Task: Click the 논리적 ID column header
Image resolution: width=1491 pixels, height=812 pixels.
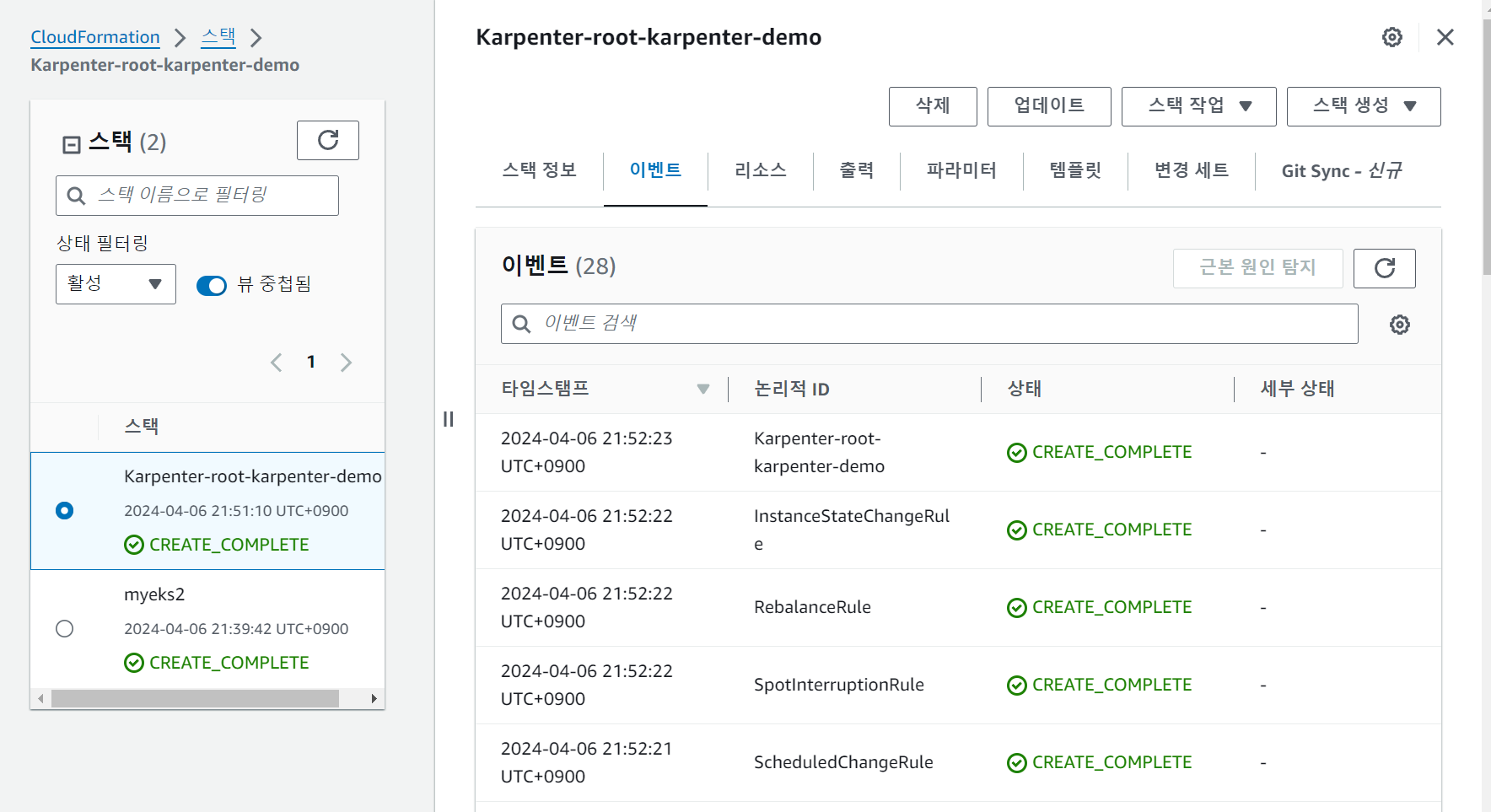Action: pyautogui.click(x=792, y=389)
